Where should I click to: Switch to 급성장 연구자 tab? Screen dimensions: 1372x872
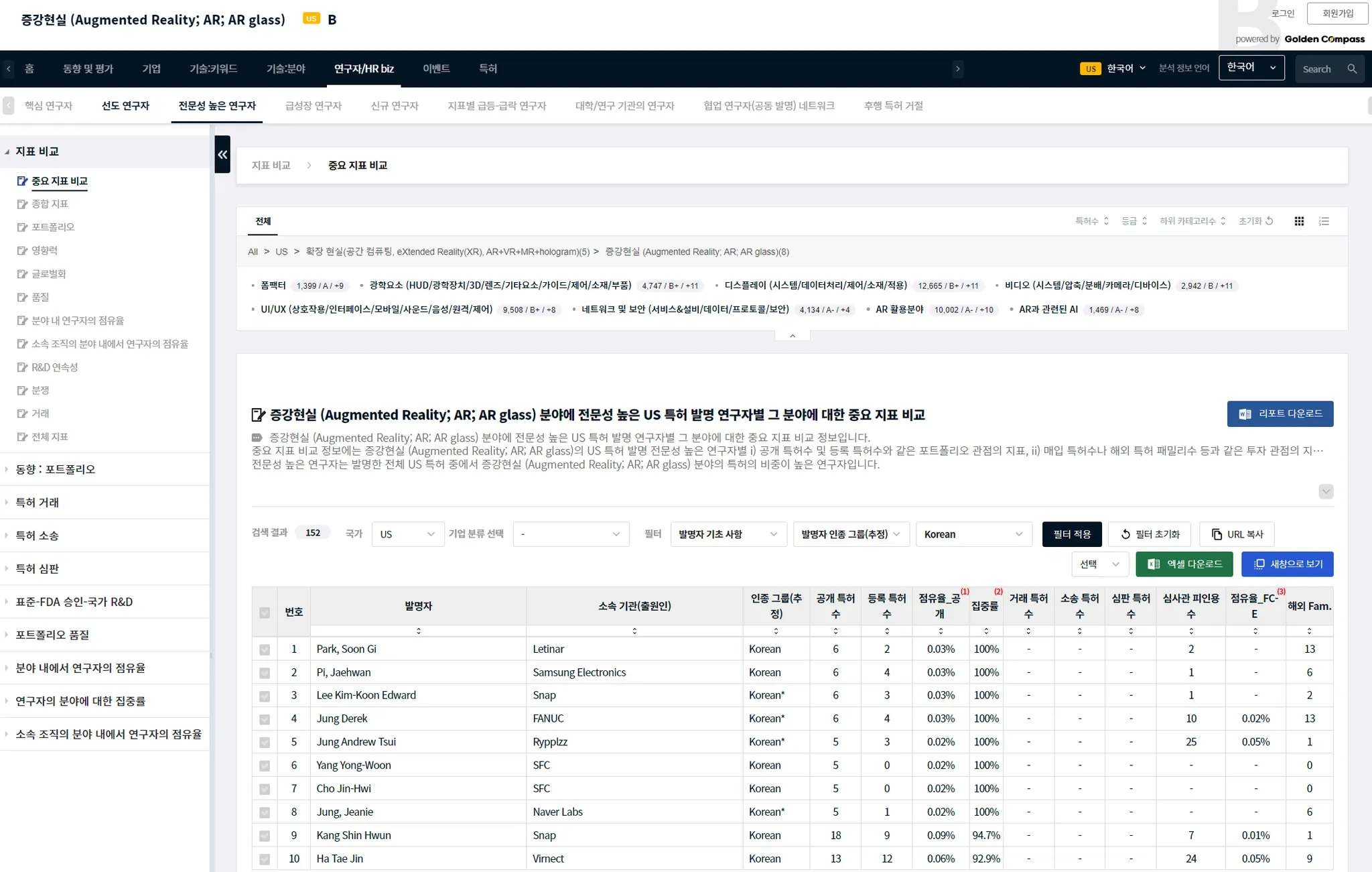[x=313, y=106]
